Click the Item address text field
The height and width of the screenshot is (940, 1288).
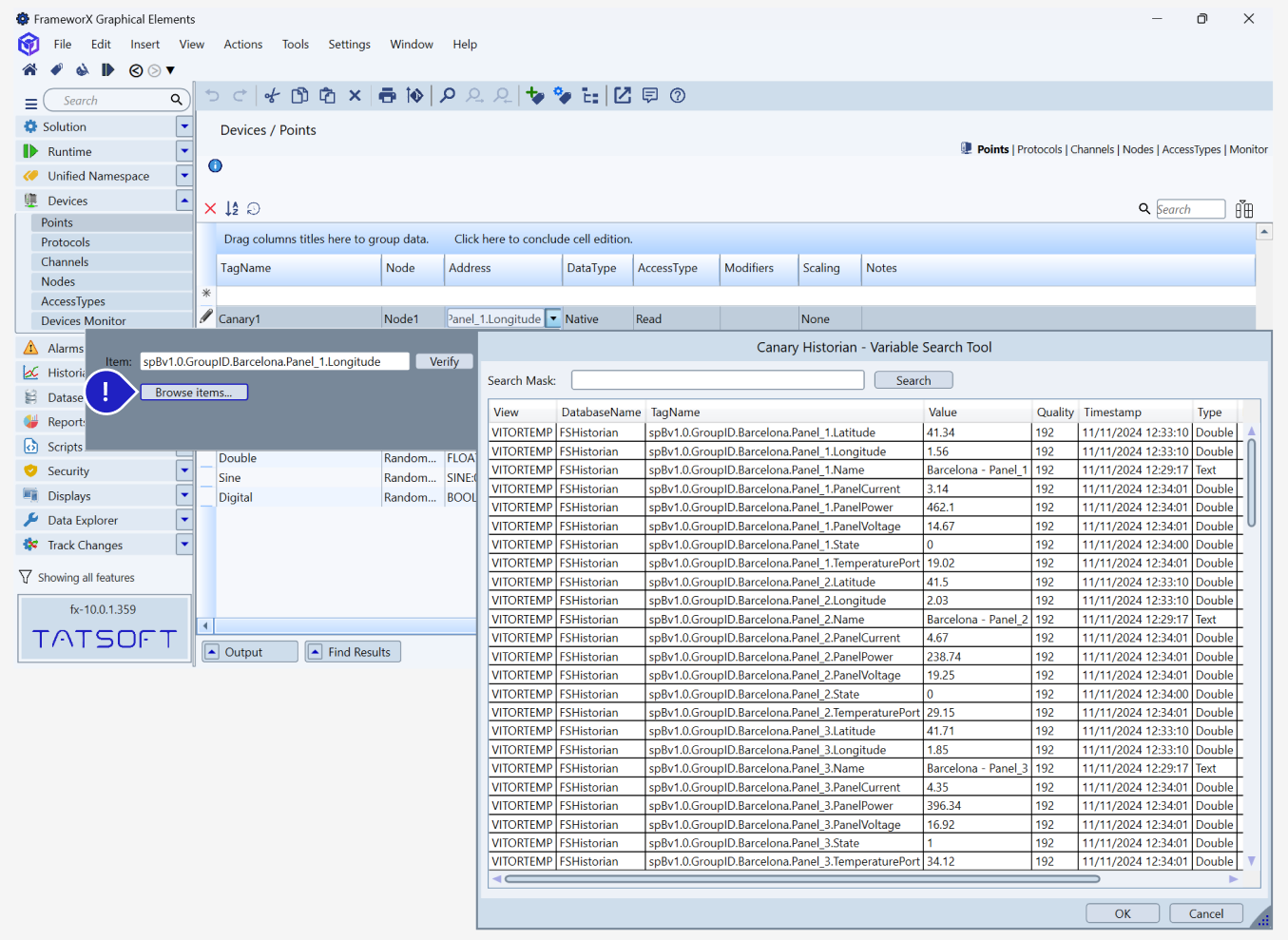(275, 361)
